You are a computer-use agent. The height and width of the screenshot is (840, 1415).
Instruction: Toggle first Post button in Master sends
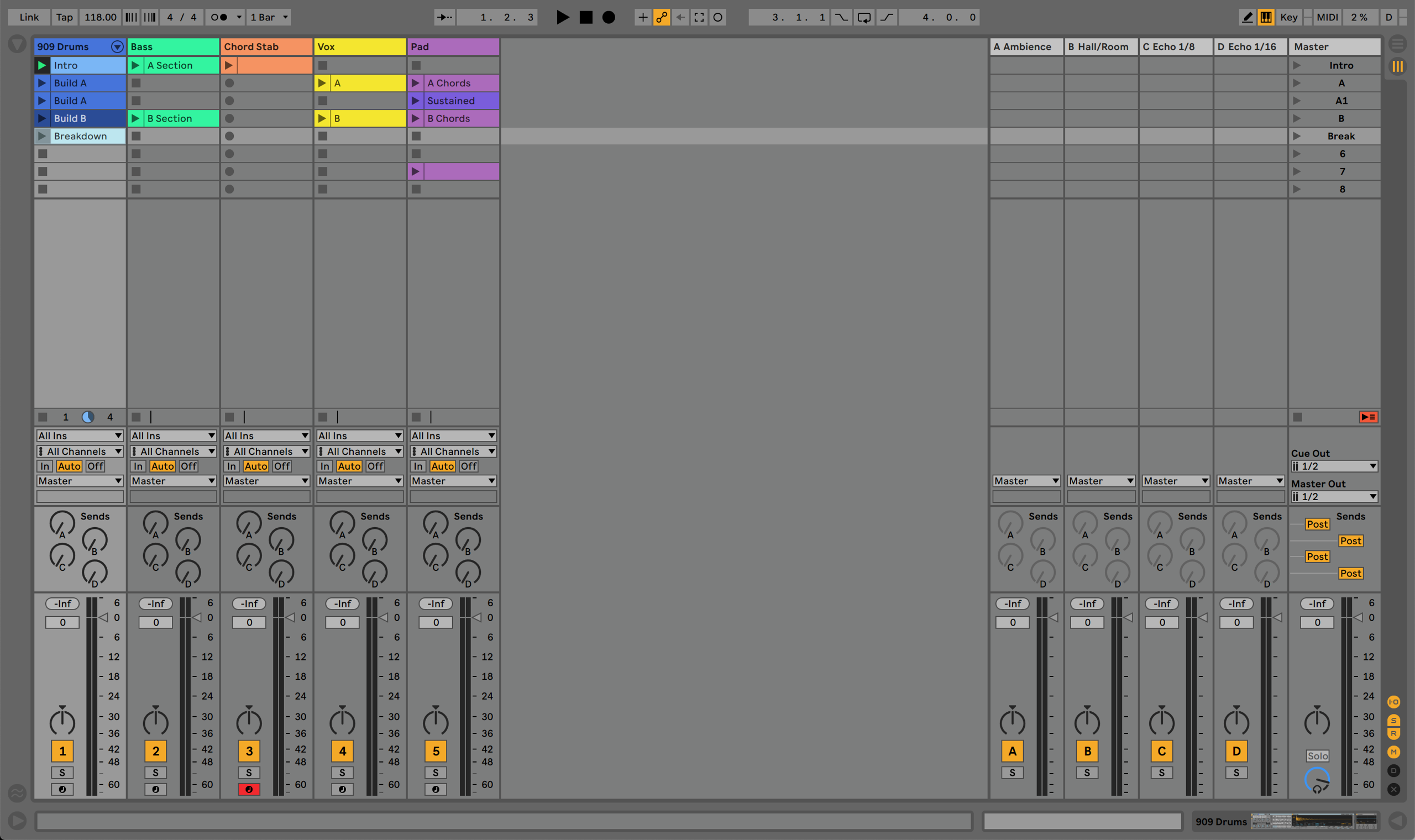coord(1317,524)
